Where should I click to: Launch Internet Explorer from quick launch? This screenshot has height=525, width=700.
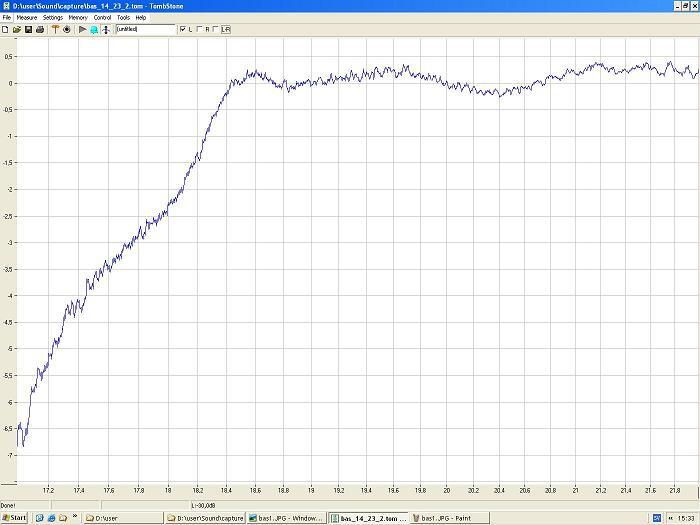coord(51,518)
